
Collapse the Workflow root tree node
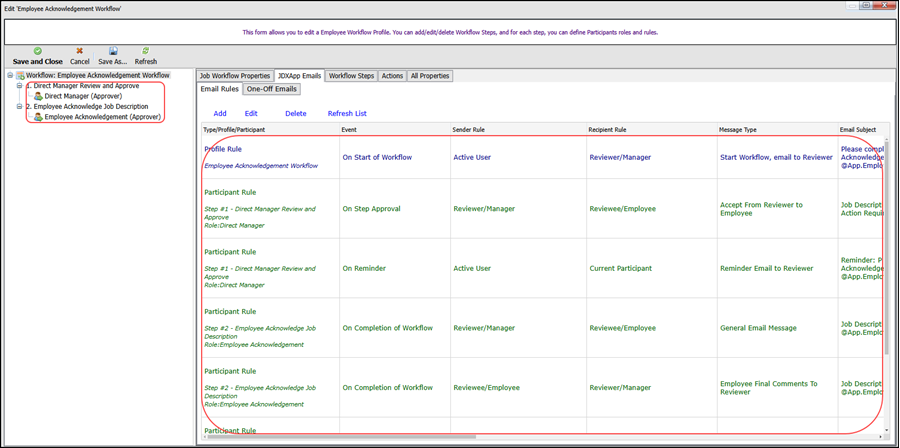(x=10, y=76)
